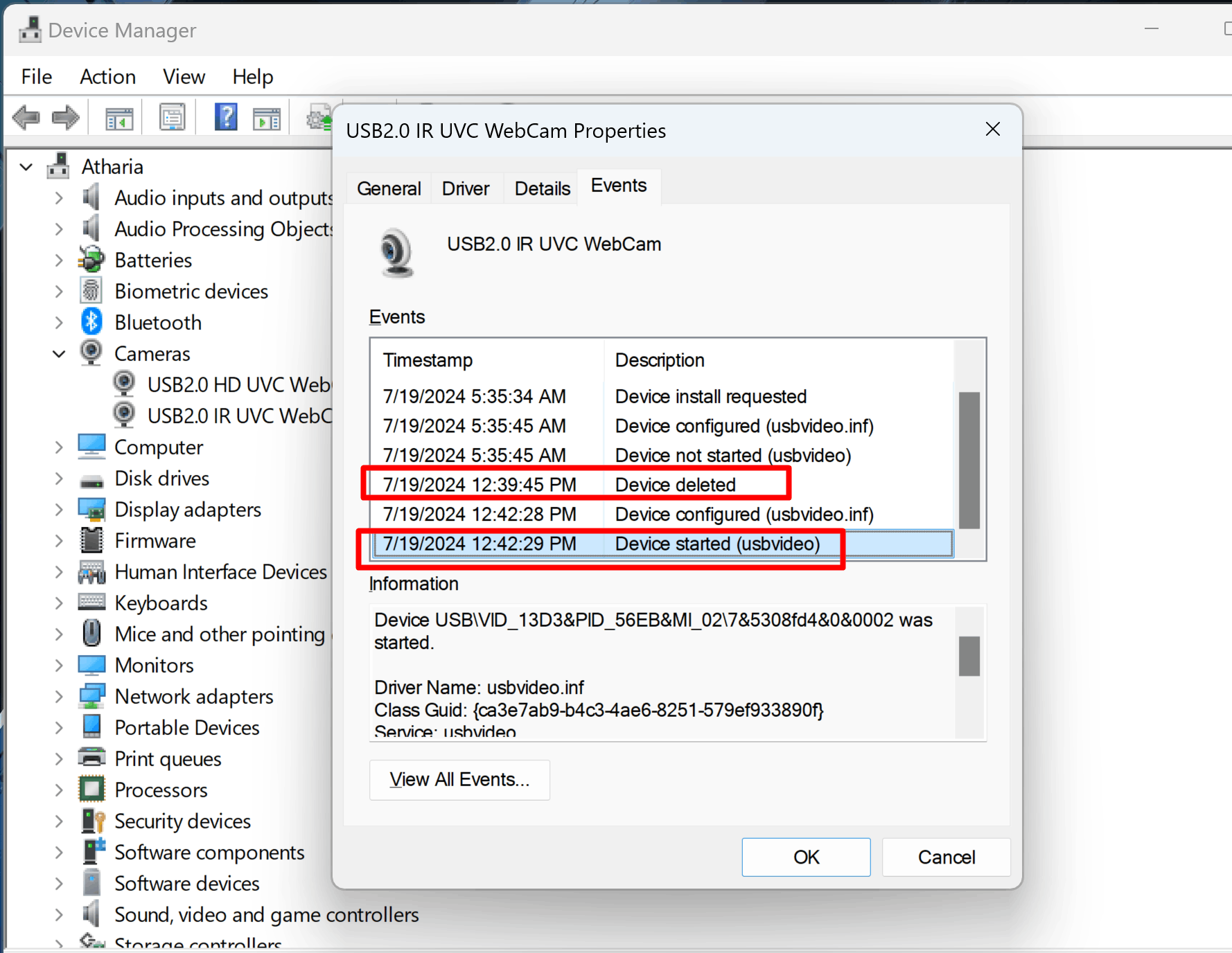Image resolution: width=1232 pixels, height=953 pixels.
Task: Expand the Disk drives node
Action: [59, 479]
